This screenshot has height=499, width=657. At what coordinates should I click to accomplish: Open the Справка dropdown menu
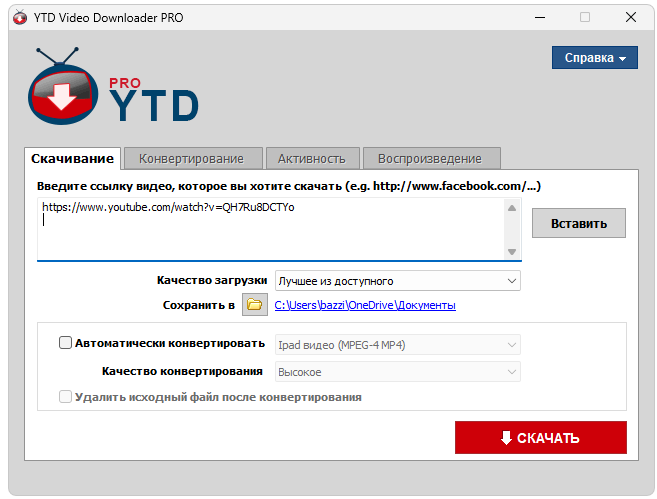(595, 57)
